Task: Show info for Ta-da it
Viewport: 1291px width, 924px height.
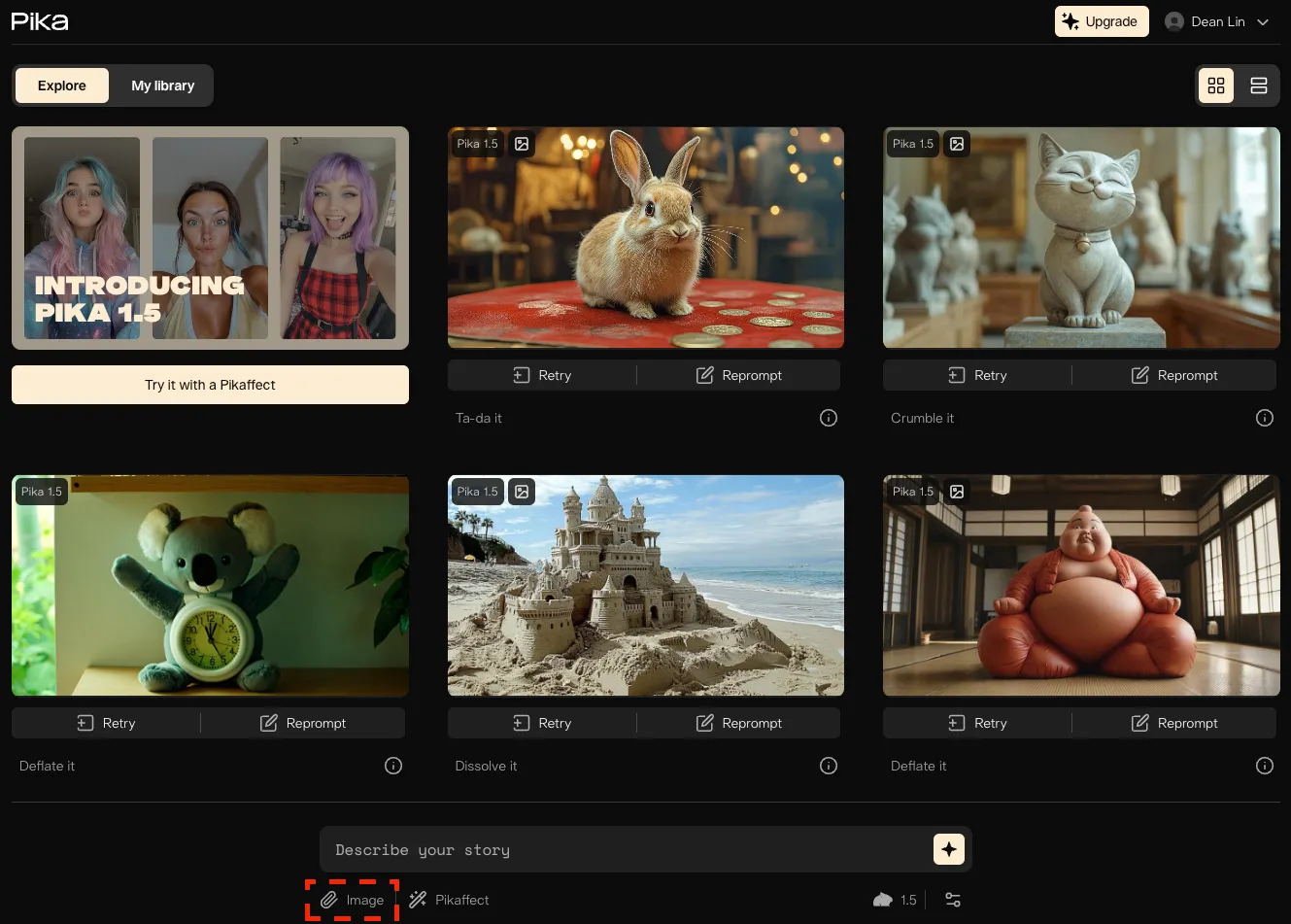Action: 829,418
